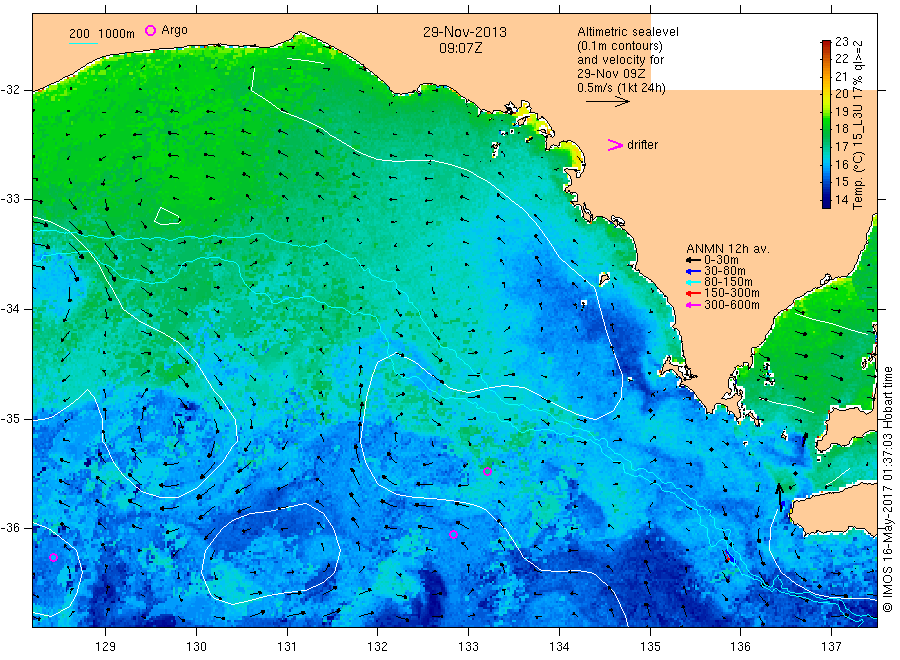Click the '300-600m' depth label
Image resolution: width=900 pixels, height=660 pixels.
tap(732, 305)
